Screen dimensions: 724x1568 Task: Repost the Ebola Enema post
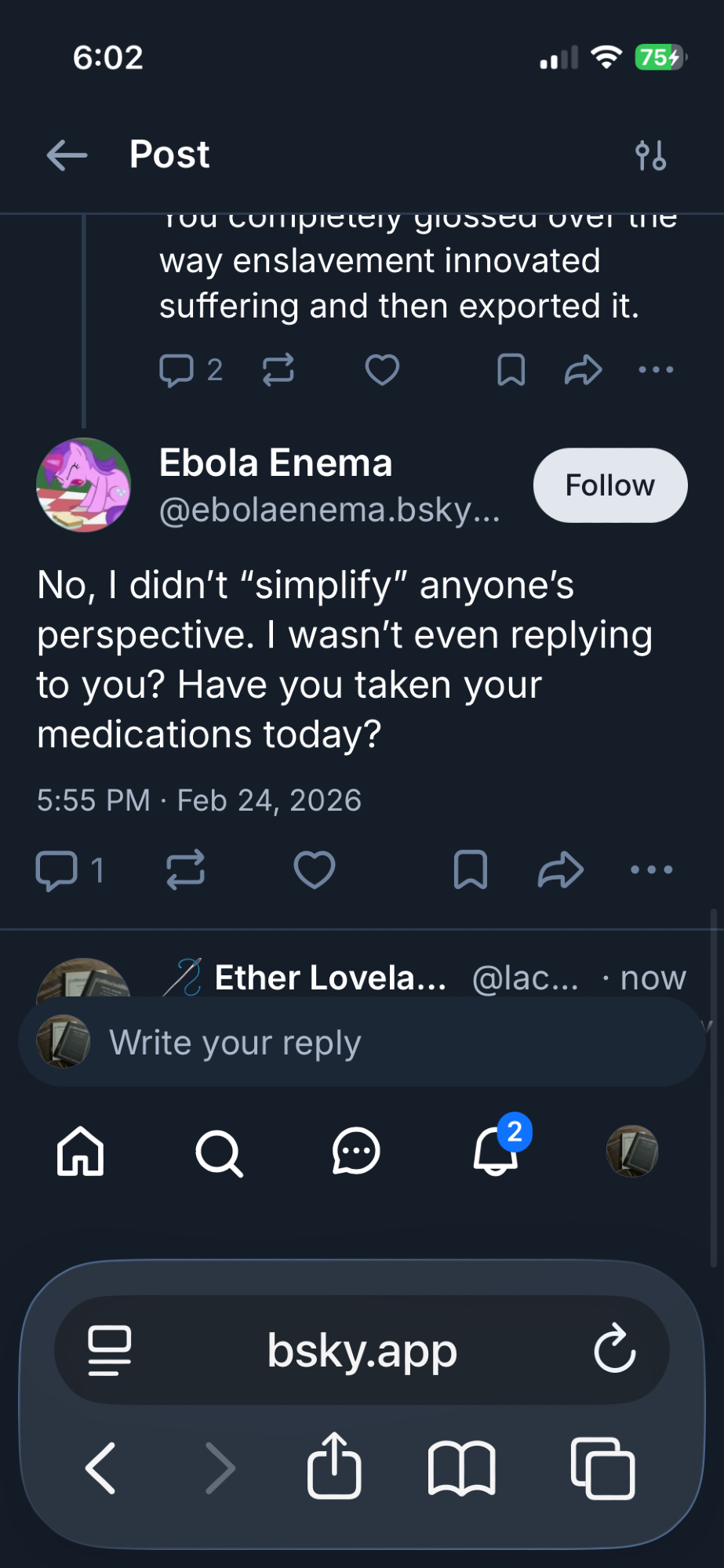pos(186,869)
